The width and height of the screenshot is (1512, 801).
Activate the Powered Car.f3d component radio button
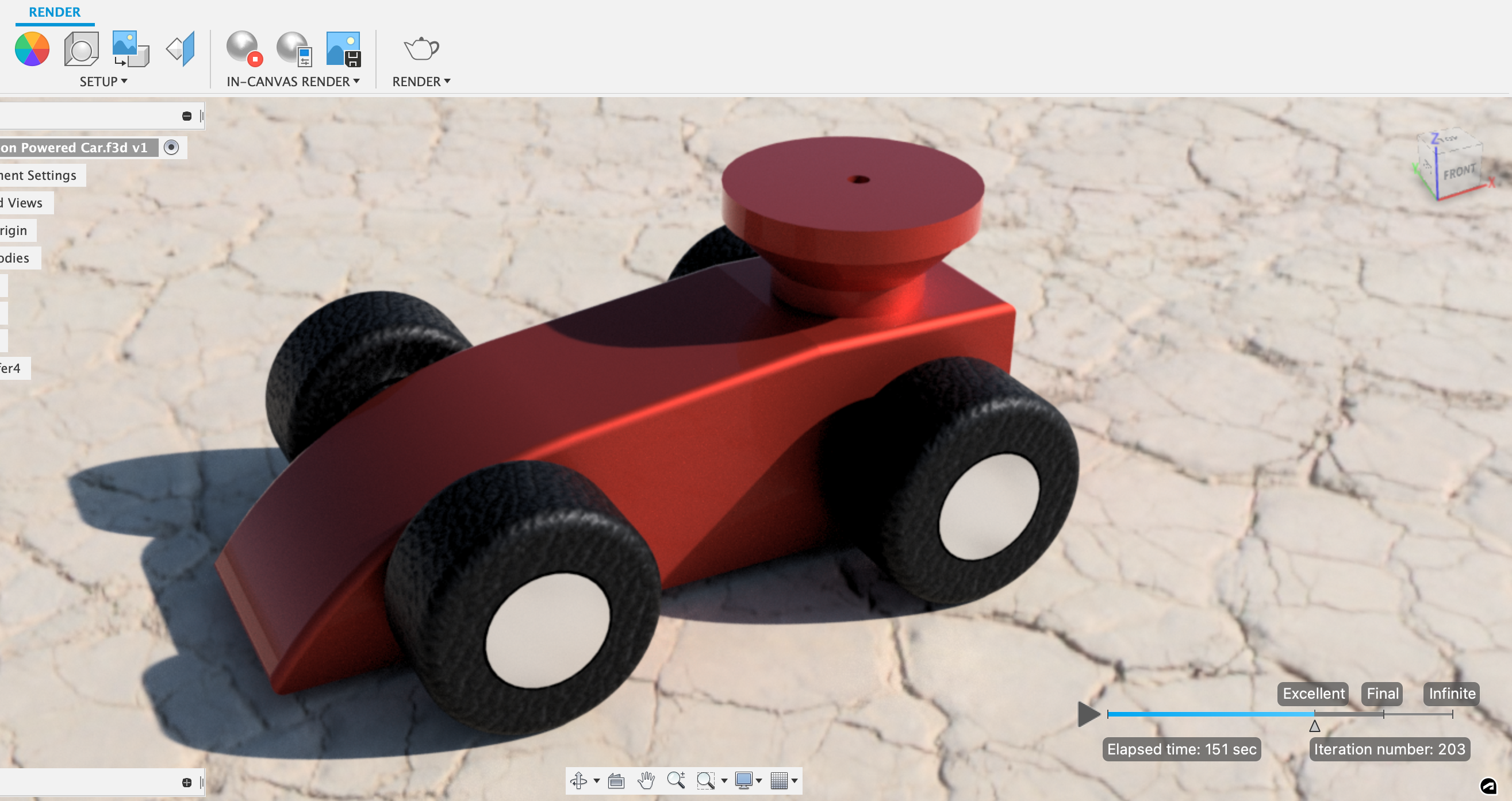pos(171,147)
